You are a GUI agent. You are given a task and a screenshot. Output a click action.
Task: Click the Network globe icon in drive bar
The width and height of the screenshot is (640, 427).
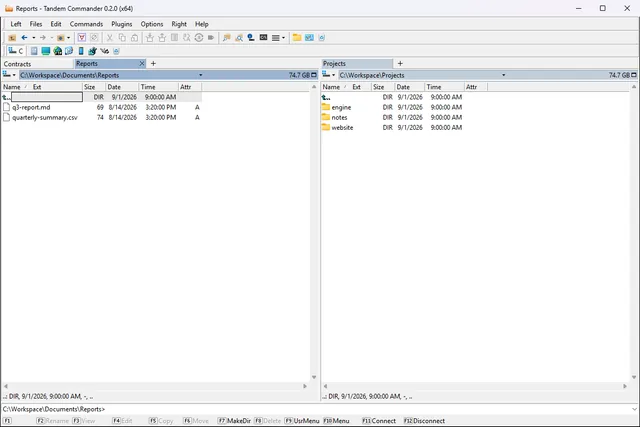click(x=58, y=51)
